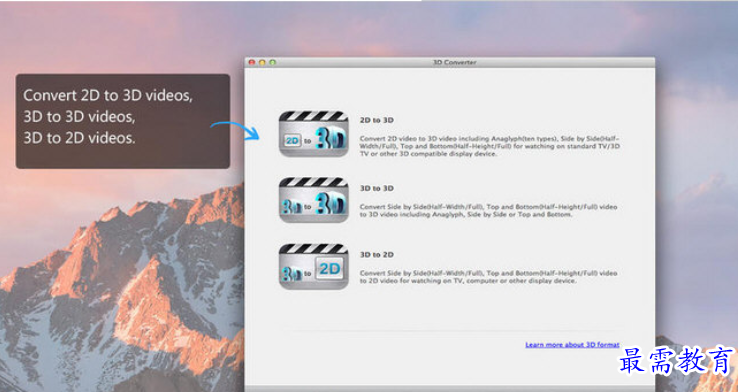This screenshot has width=741, height=392.
Task: Select the "3D to 2D" heading text
Action: [377, 254]
